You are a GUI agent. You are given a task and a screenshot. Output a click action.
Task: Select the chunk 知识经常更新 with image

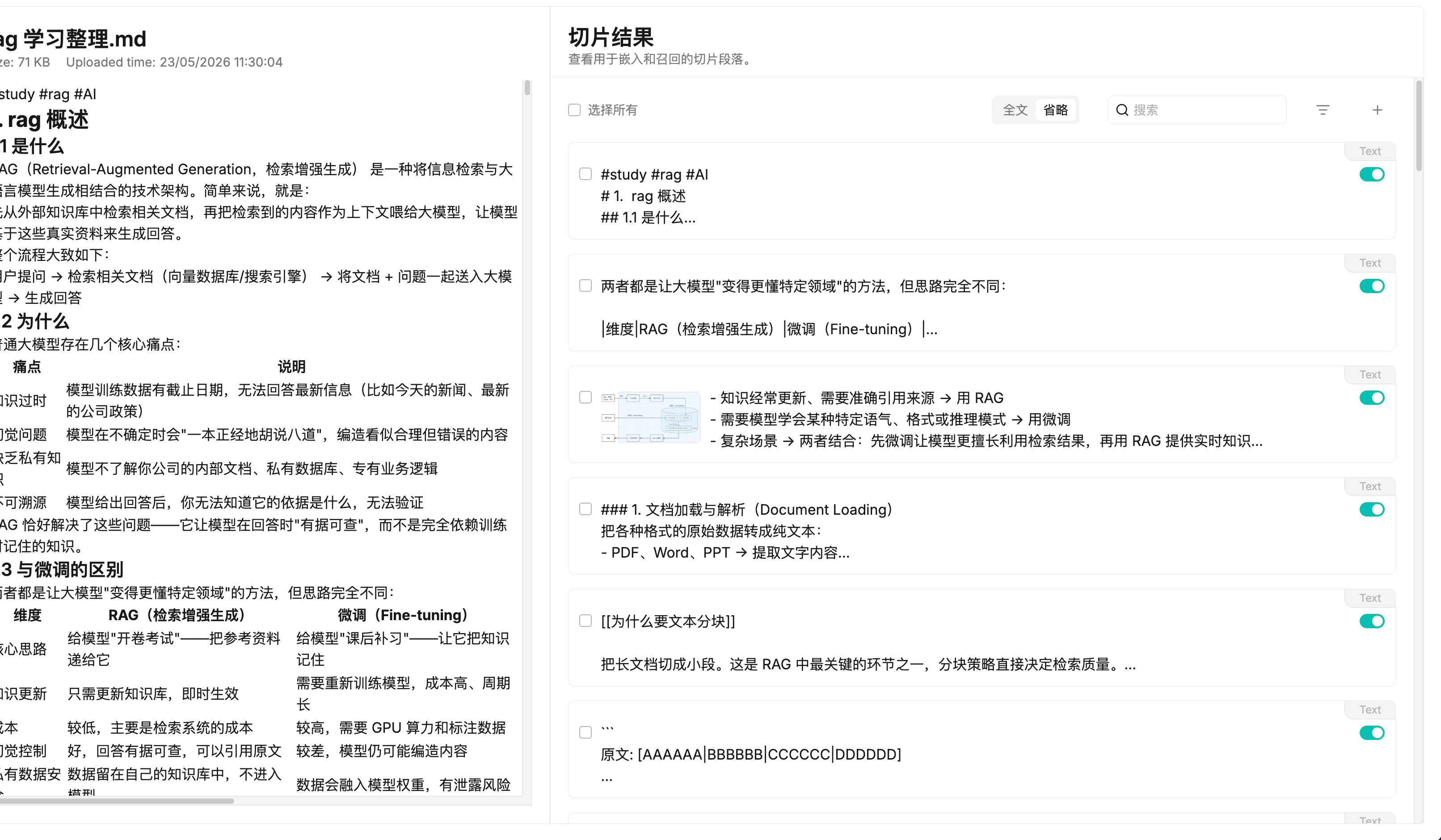(586, 397)
